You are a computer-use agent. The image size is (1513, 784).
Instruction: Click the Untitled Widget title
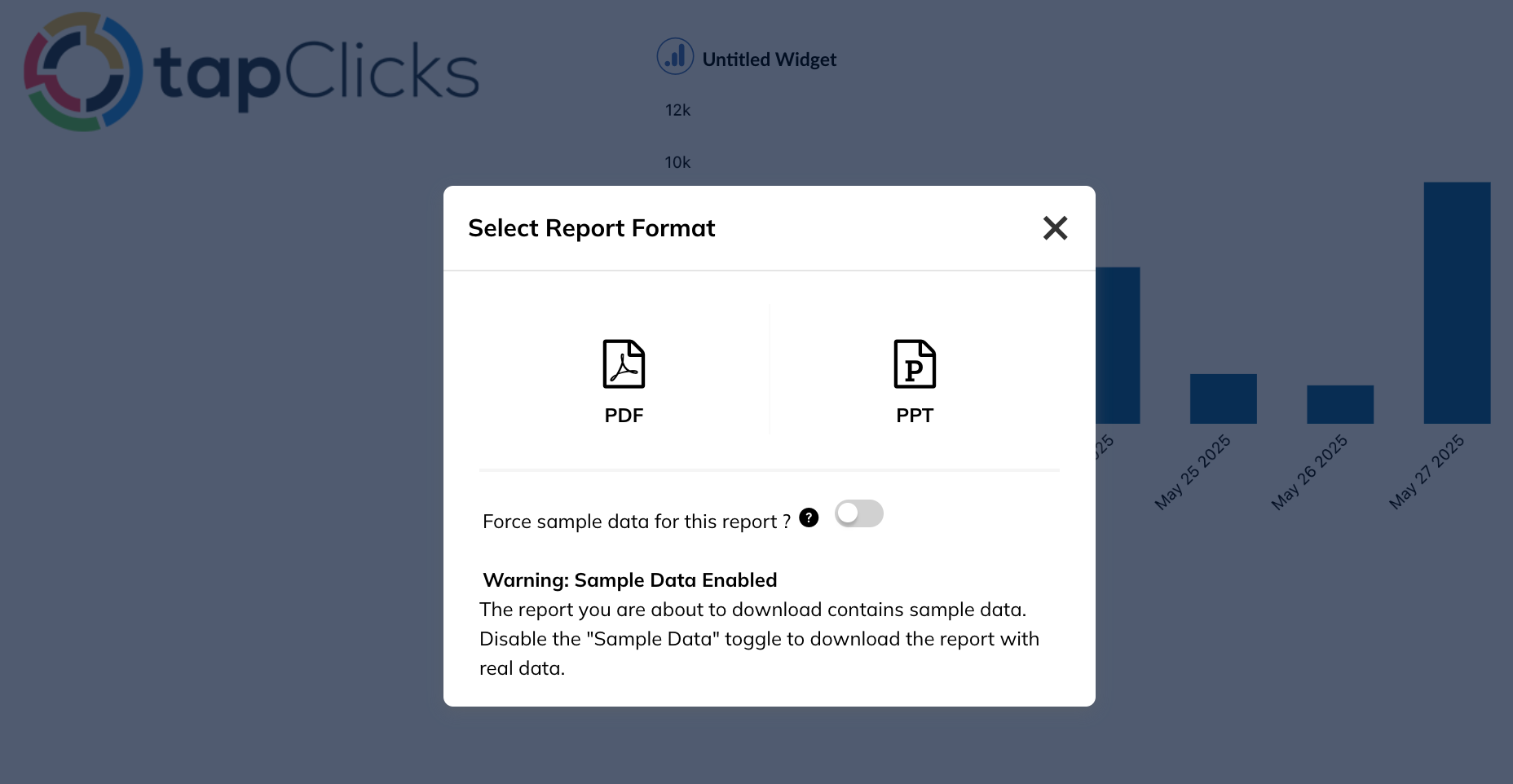tap(770, 59)
